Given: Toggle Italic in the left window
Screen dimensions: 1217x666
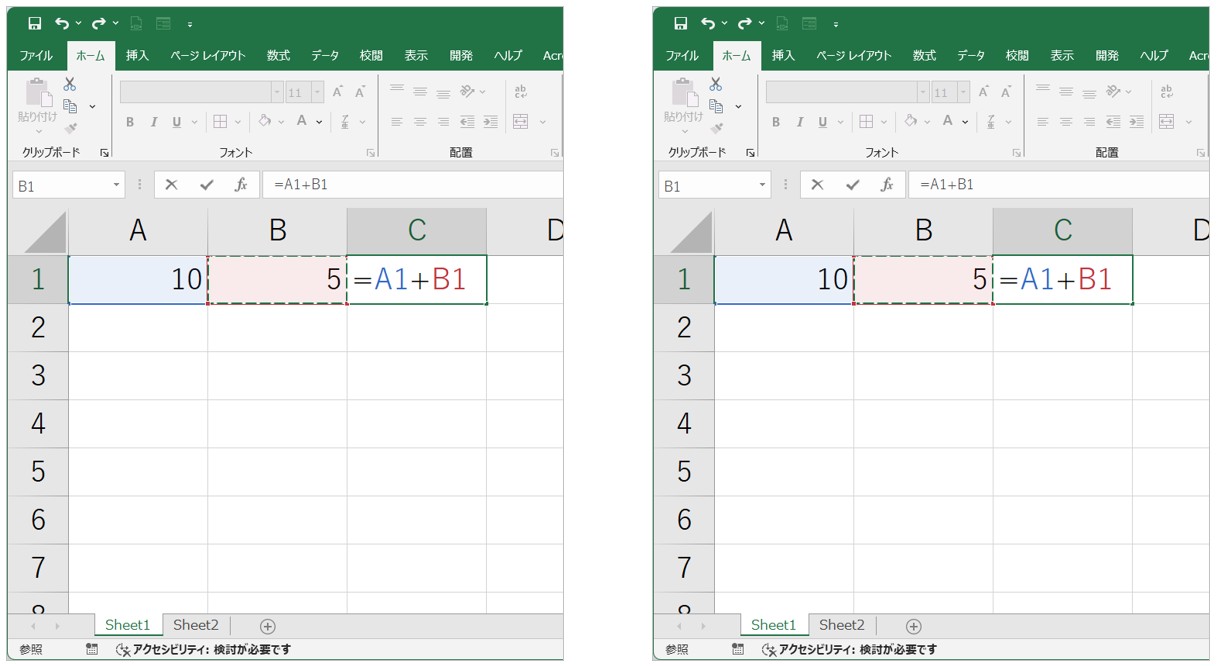Looking at the screenshot, I should pos(154,122).
